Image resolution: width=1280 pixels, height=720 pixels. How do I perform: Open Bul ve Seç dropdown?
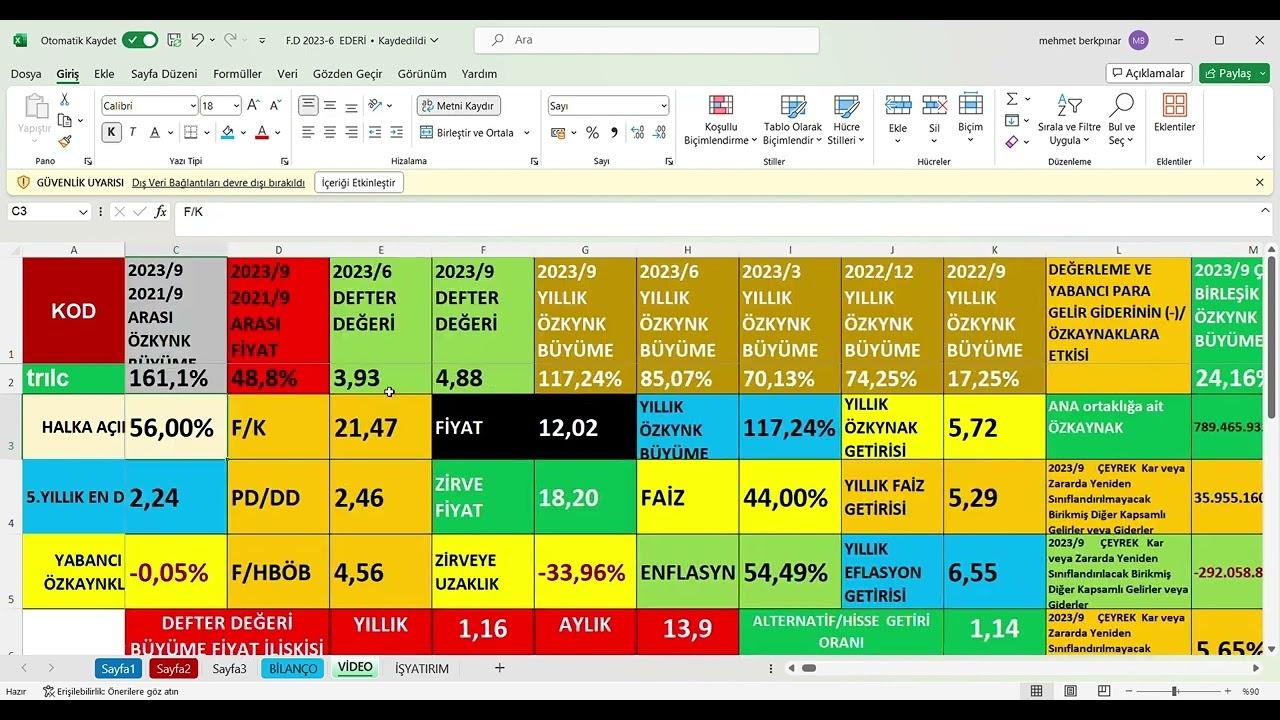[1122, 121]
